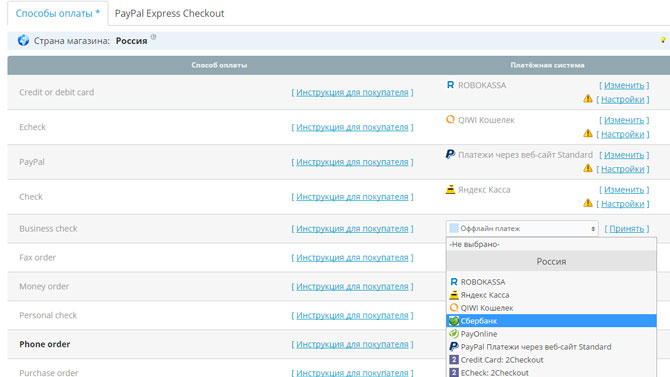Open the Оффлайн платеж payment system dropdown
670x377 pixels.
[522, 229]
